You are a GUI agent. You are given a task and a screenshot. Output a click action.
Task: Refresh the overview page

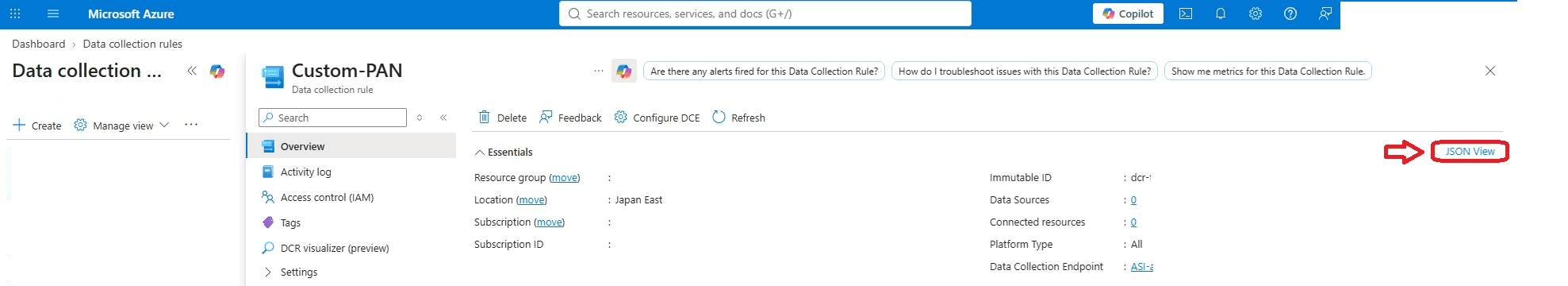point(738,118)
